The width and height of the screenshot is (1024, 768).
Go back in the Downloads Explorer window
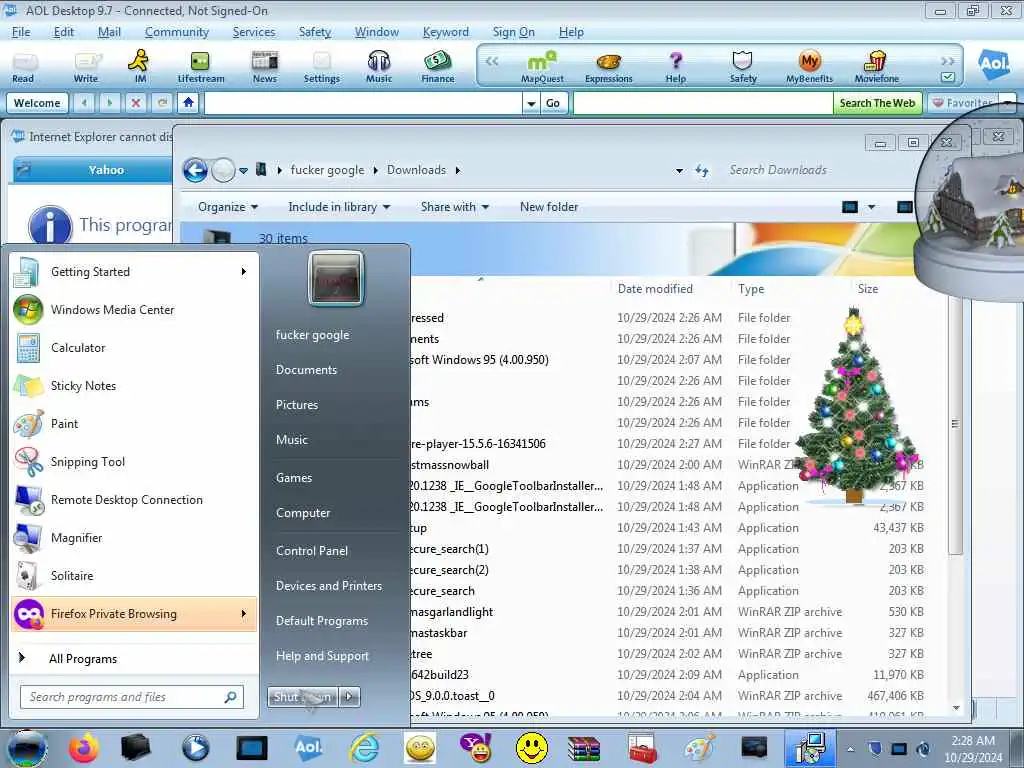click(195, 170)
